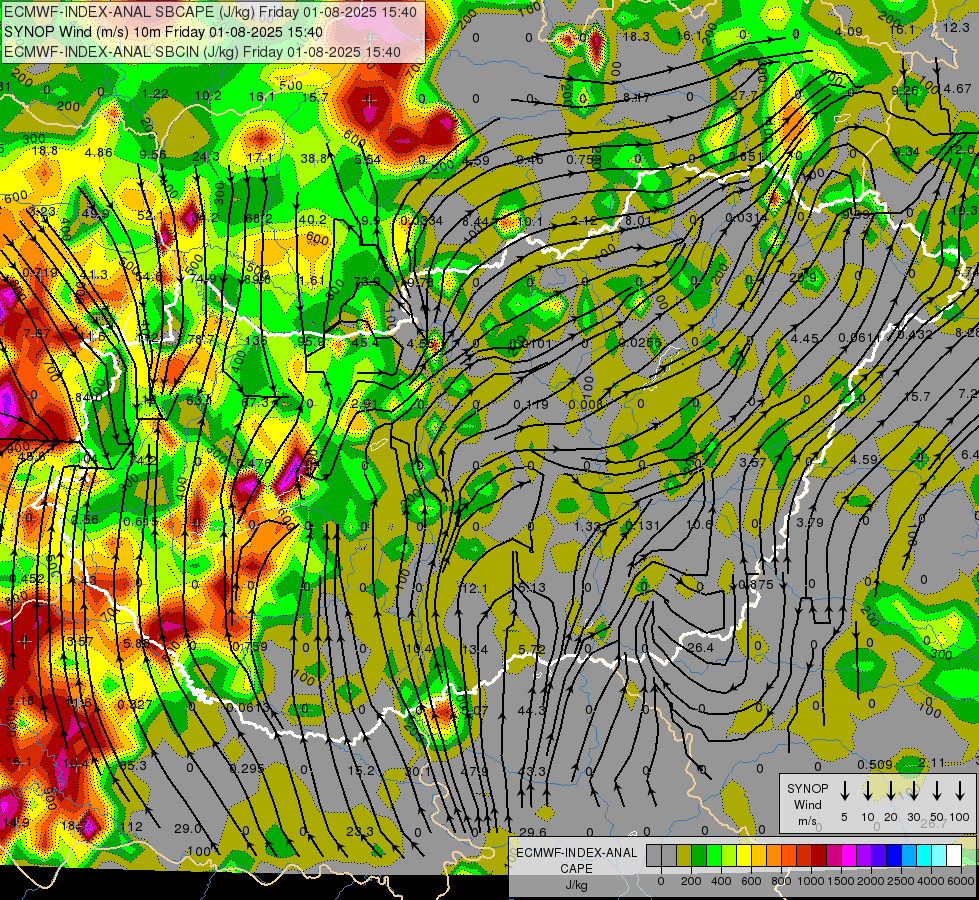
Task: Click the SYNOP Wind 10m header line
Action: (164, 32)
